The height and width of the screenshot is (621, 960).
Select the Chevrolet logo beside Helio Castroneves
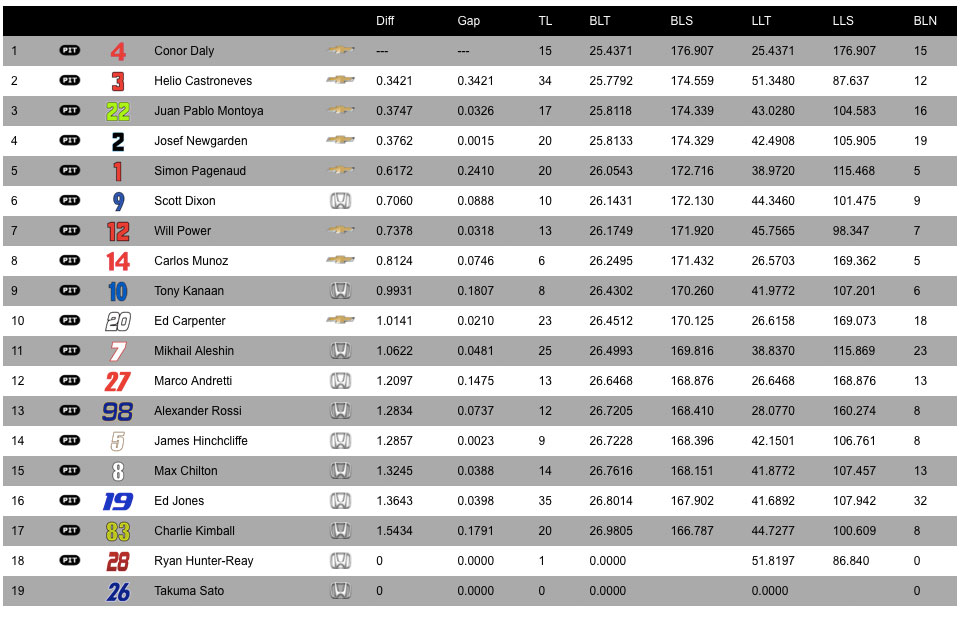(340, 80)
